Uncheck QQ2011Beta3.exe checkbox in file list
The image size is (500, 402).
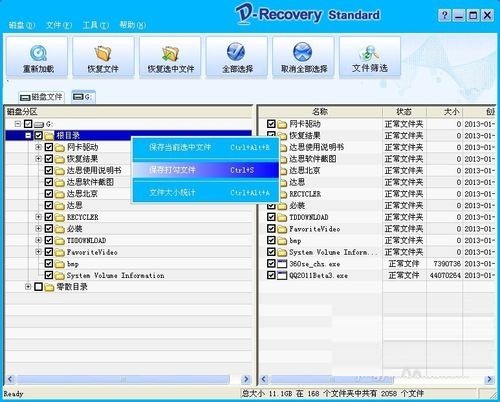click(271, 275)
